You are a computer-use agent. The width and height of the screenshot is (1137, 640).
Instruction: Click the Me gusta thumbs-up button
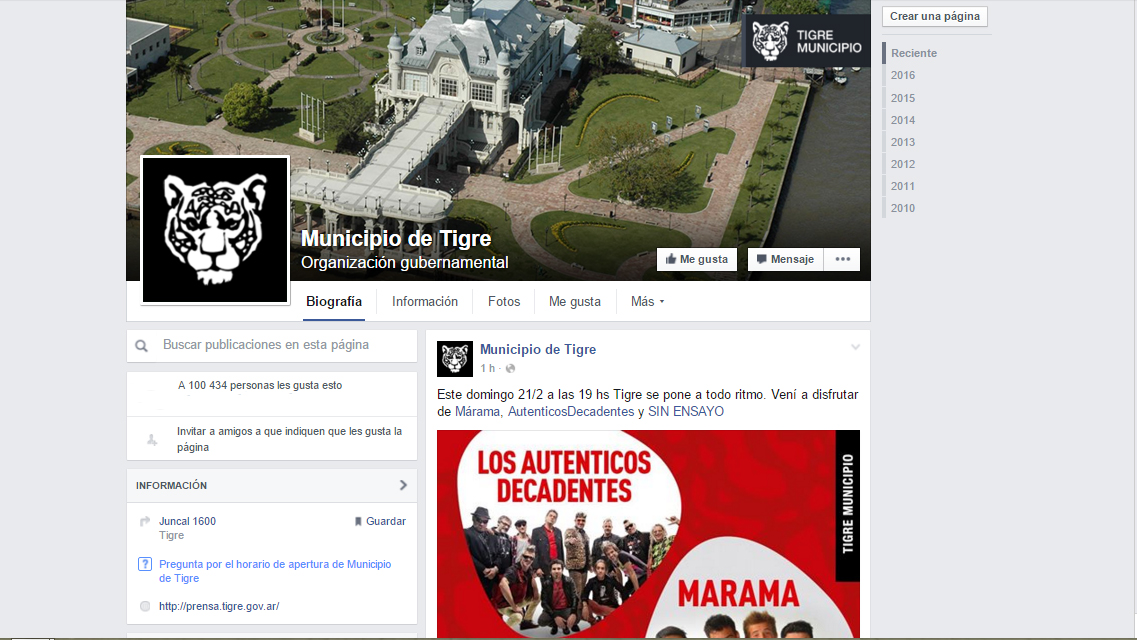click(697, 259)
